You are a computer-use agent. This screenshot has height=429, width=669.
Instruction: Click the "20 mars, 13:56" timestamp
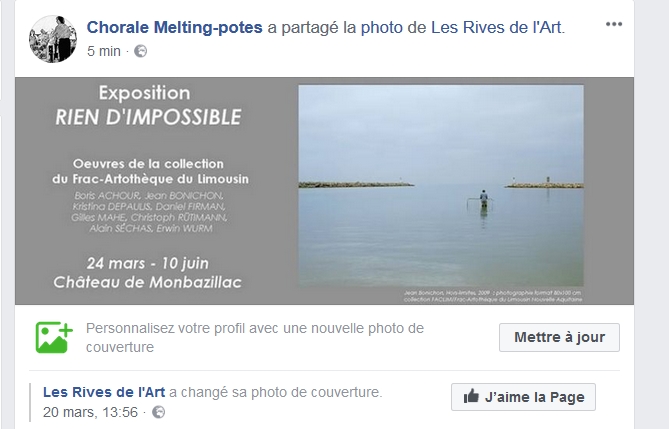pyautogui.click(x=91, y=412)
